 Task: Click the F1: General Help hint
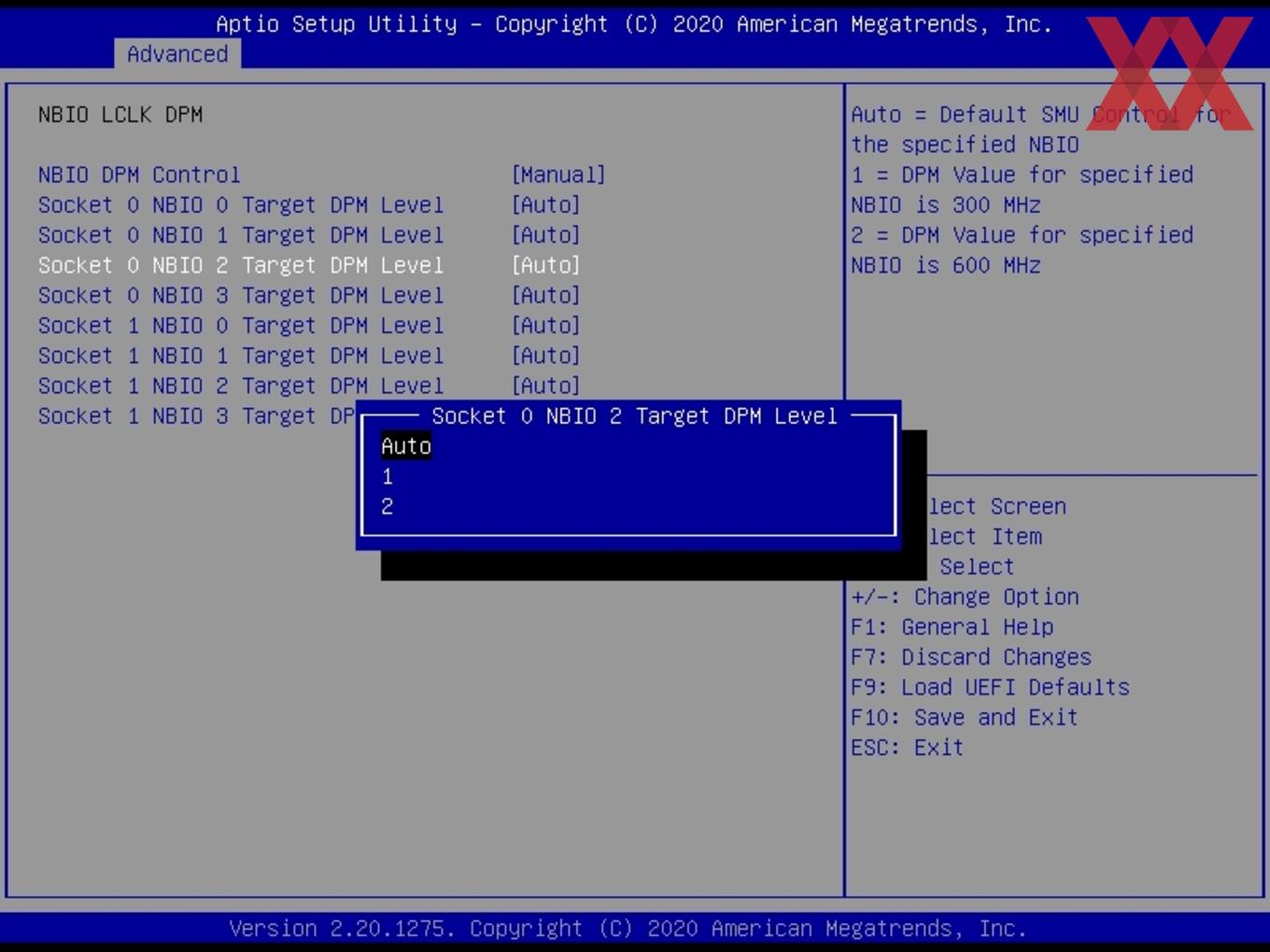coord(952,627)
